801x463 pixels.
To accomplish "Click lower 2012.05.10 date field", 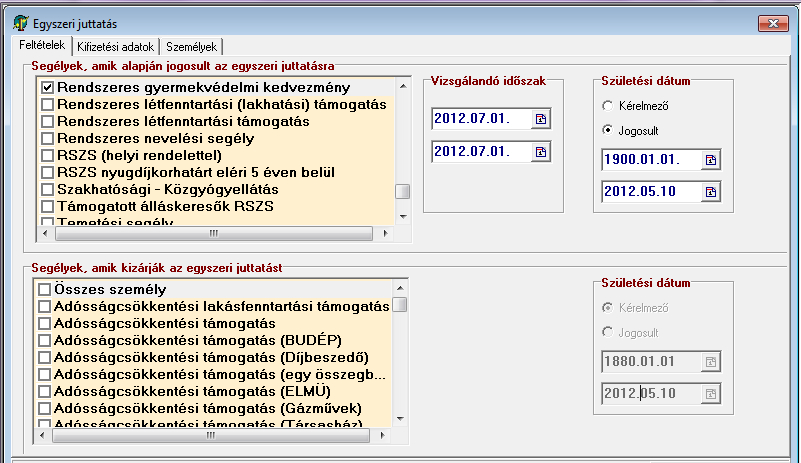I will (x=652, y=394).
